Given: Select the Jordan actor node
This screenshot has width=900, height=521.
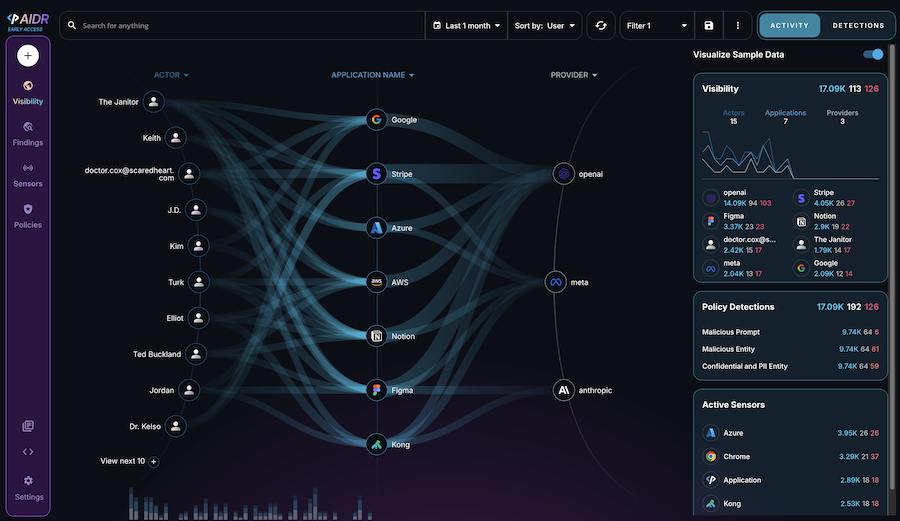Looking at the screenshot, I should coord(189,390).
